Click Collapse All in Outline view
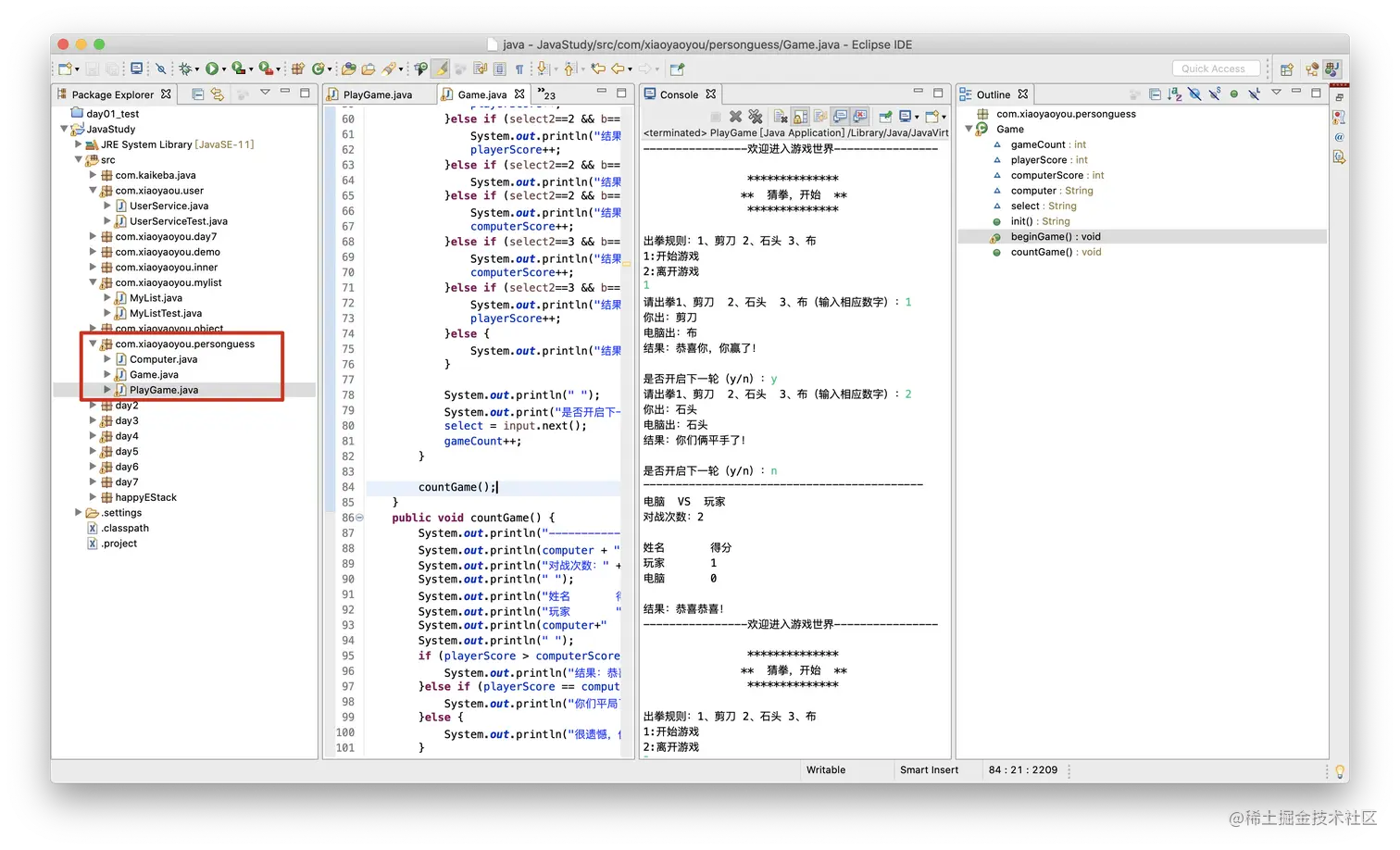 point(1155,94)
